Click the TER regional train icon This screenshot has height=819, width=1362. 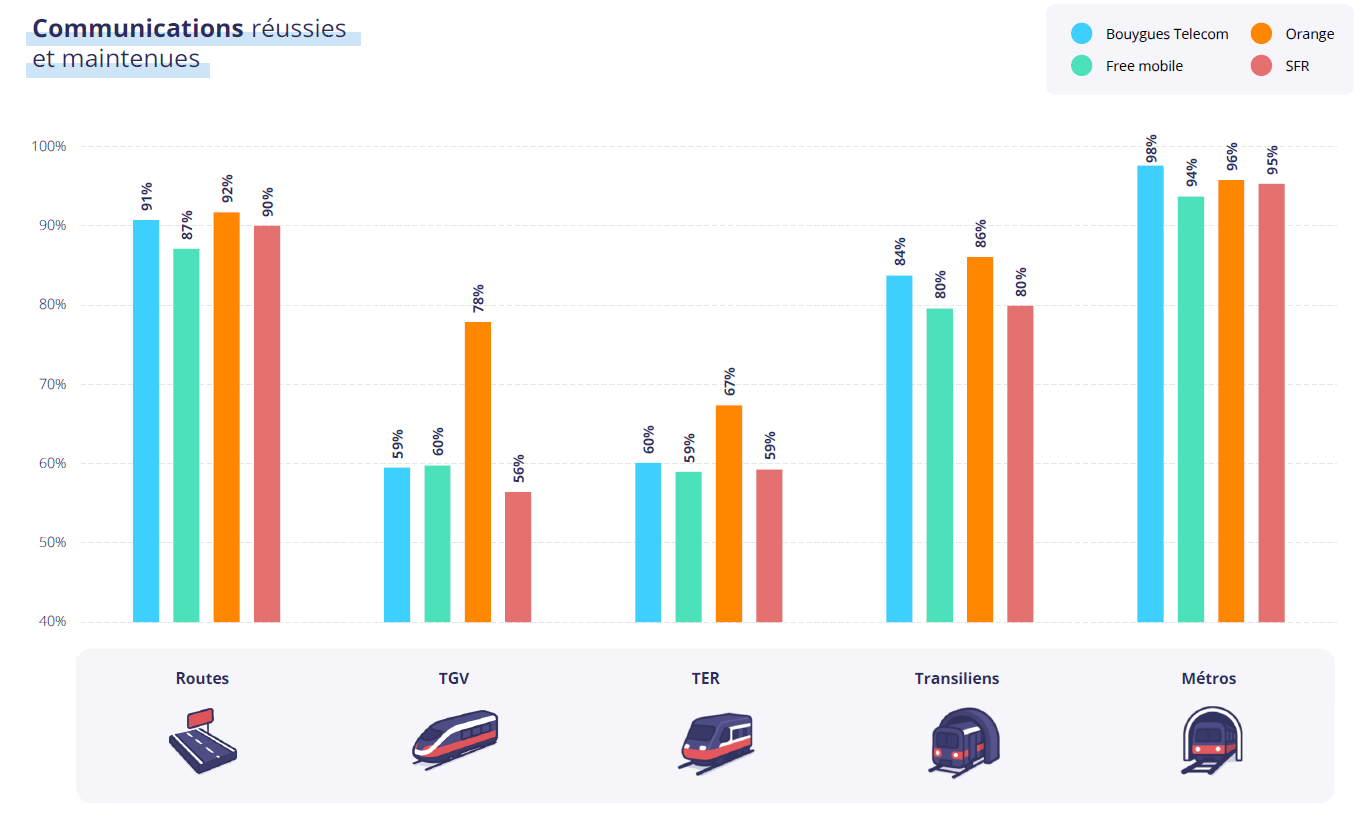point(716,743)
